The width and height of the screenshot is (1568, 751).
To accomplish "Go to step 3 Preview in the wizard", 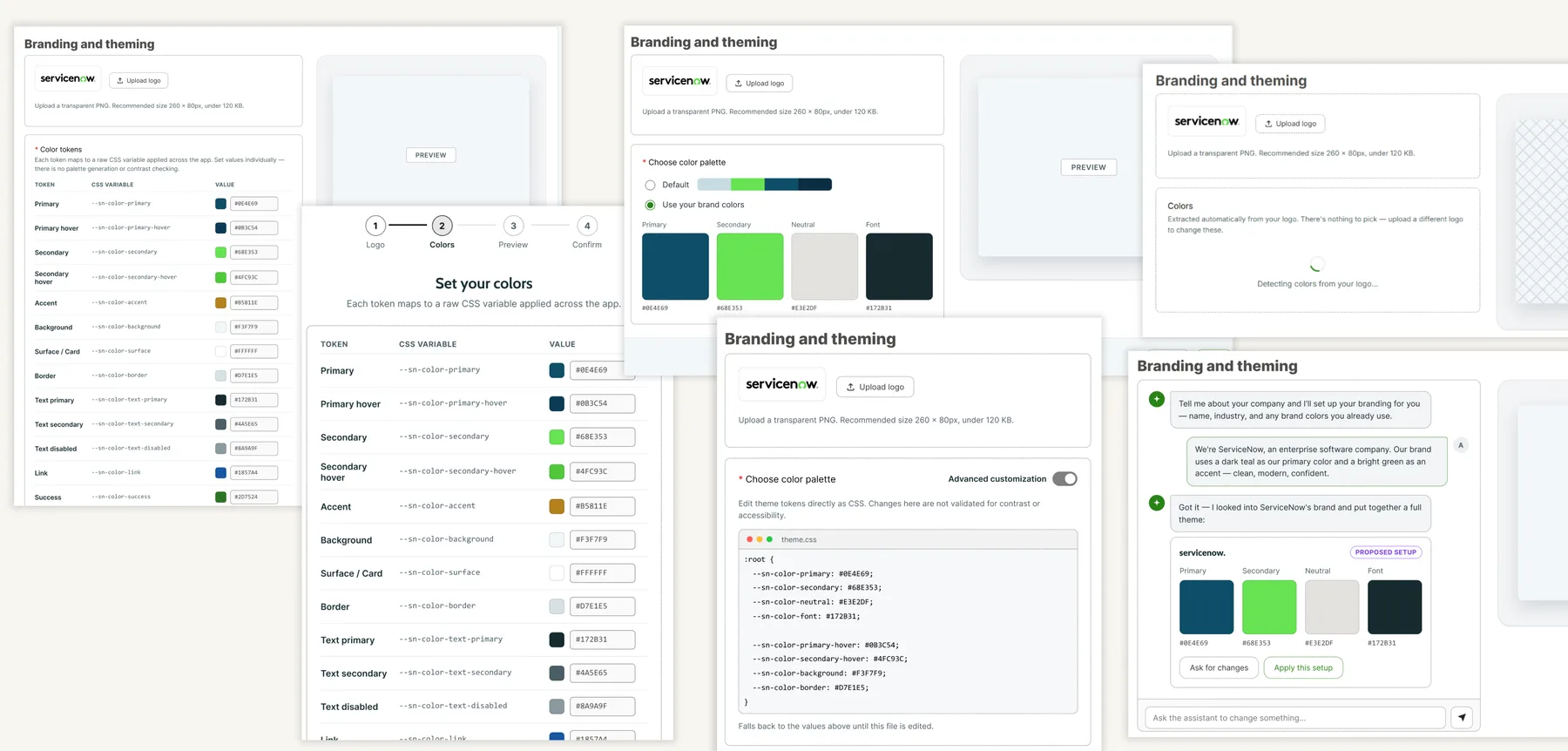I will click(513, 226).
